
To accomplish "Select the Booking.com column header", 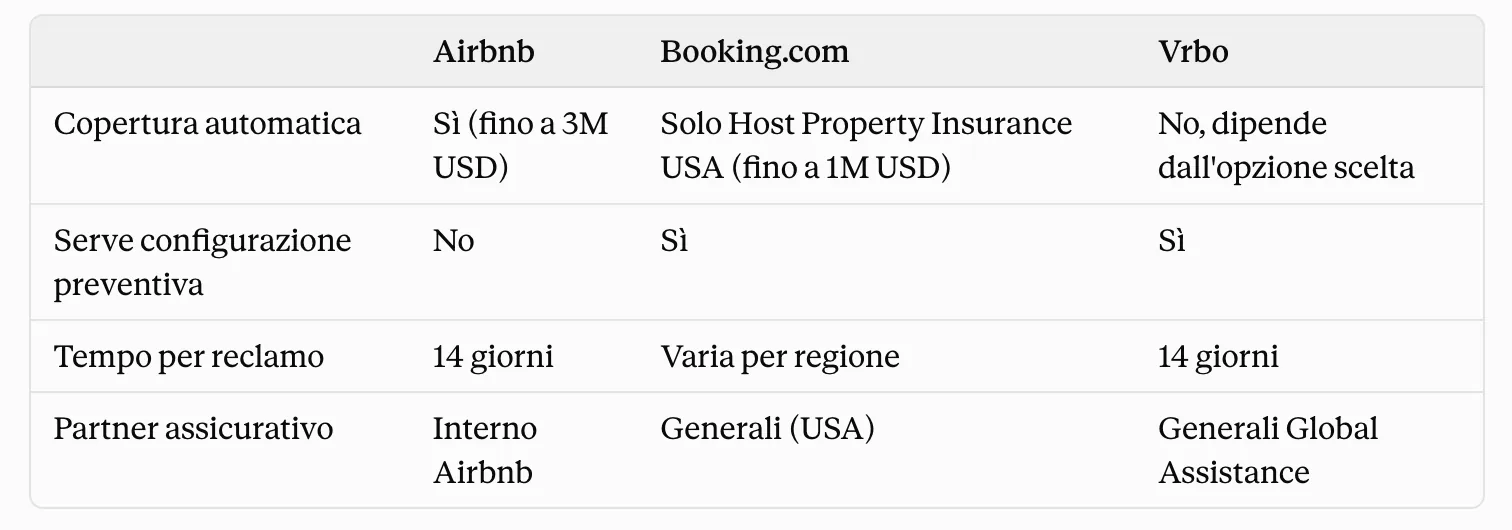I will [x=754, y=51].
